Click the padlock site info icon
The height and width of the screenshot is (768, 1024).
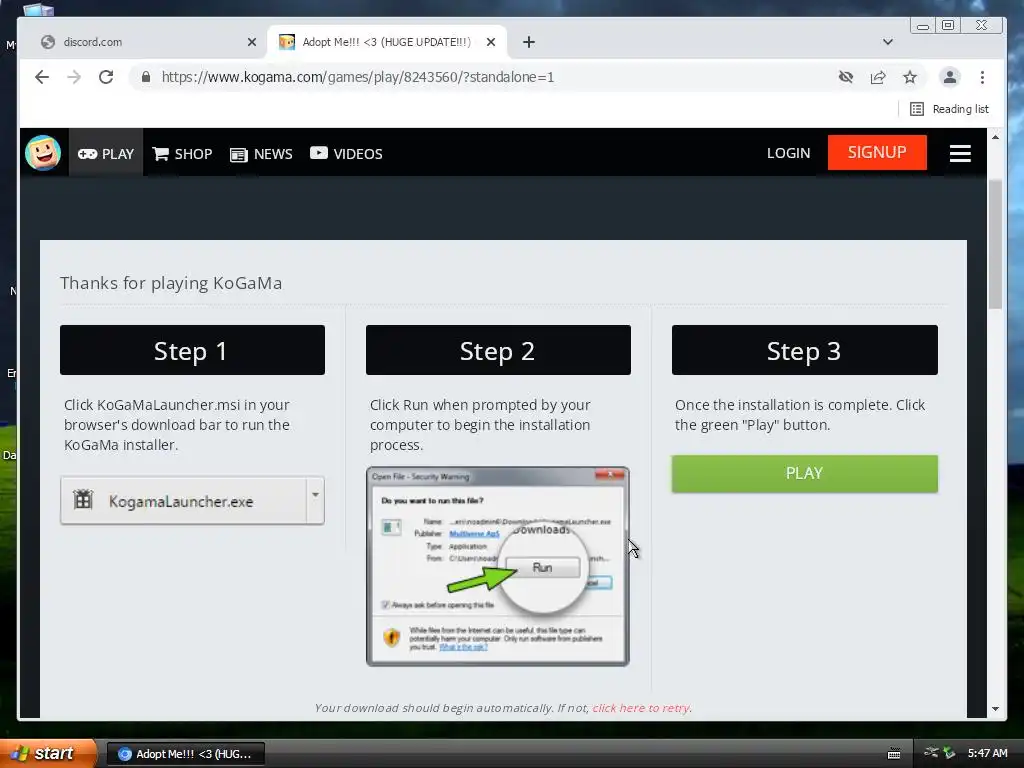click(146, 77)
